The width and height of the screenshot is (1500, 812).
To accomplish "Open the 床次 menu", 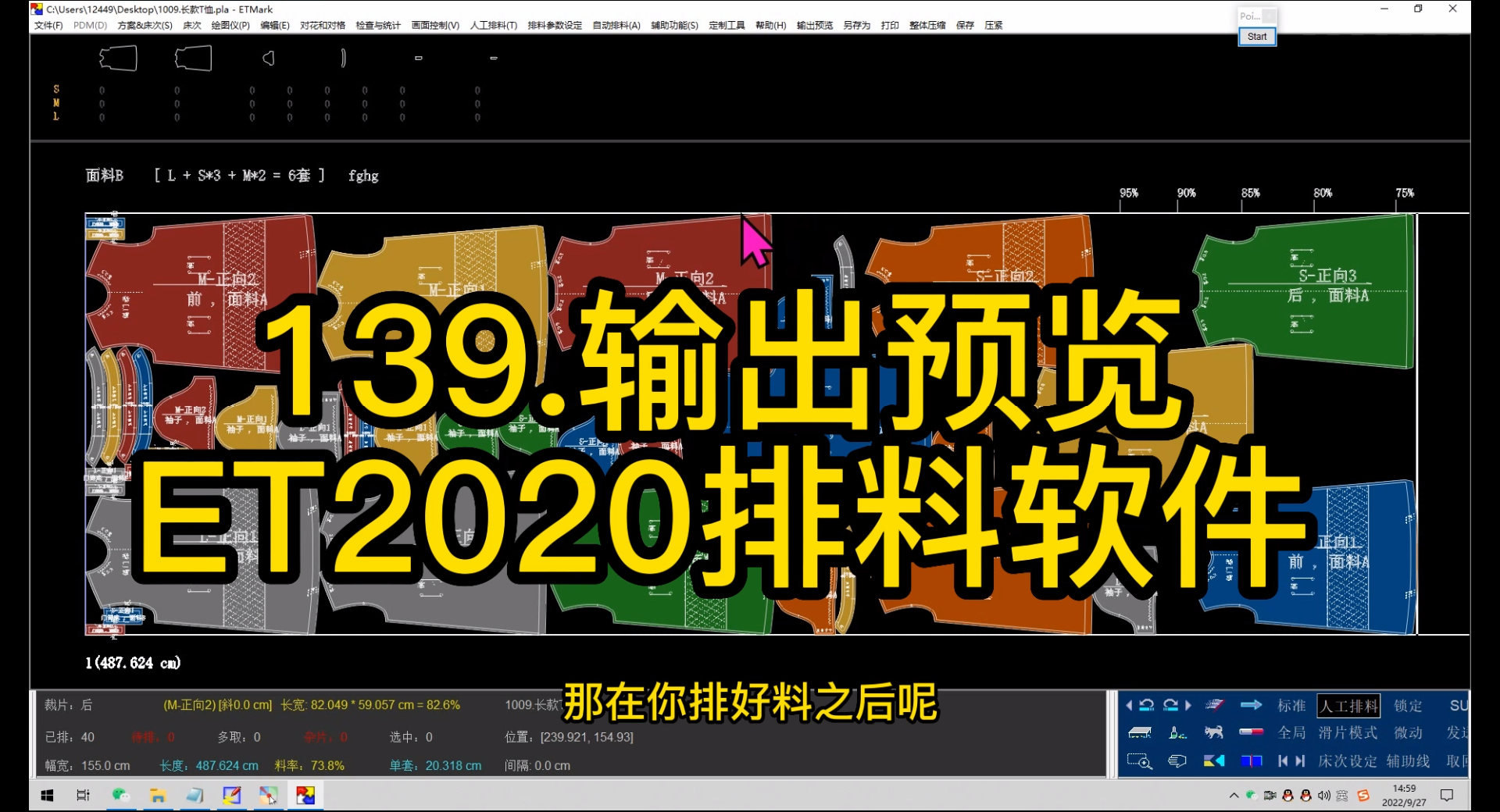I will (192, 25).
